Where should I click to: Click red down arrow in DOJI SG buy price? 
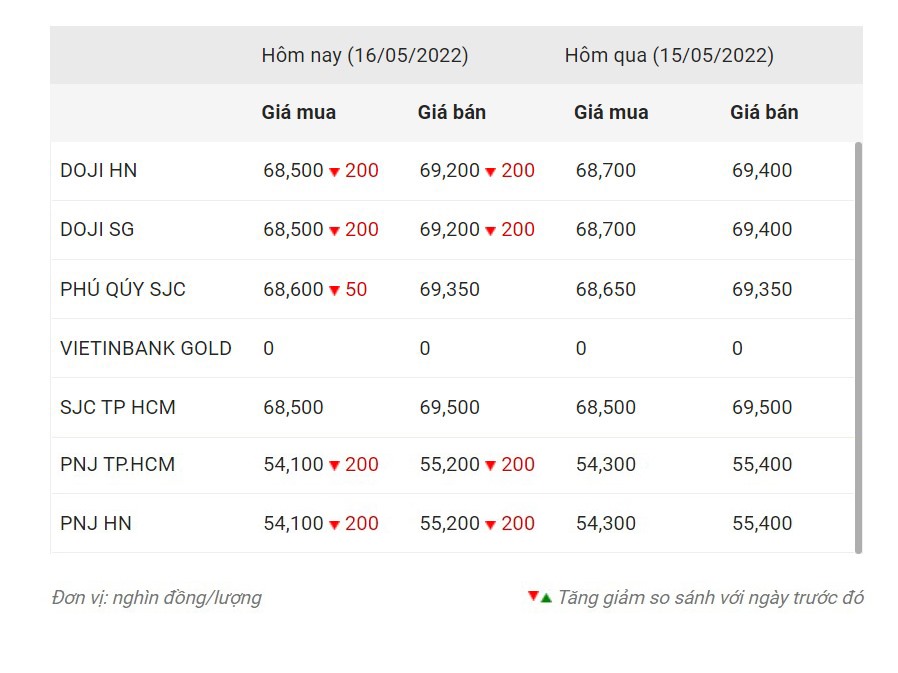(x=335, y=231)
